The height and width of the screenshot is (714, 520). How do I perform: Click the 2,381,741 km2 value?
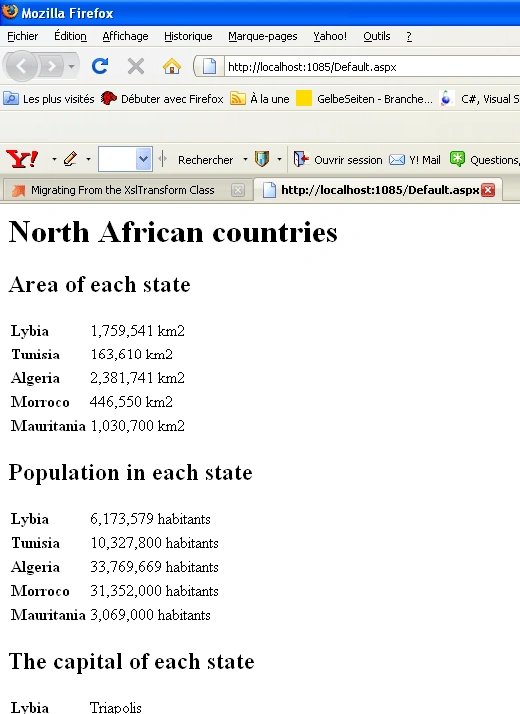(138, 378)
